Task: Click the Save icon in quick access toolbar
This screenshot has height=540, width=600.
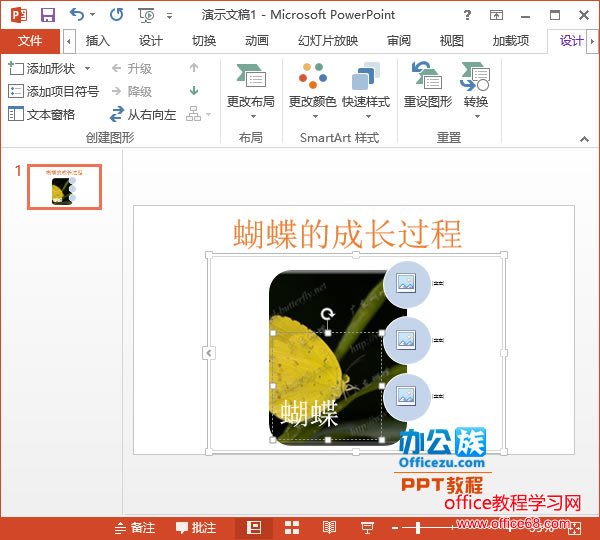Action: click(47, 15)
